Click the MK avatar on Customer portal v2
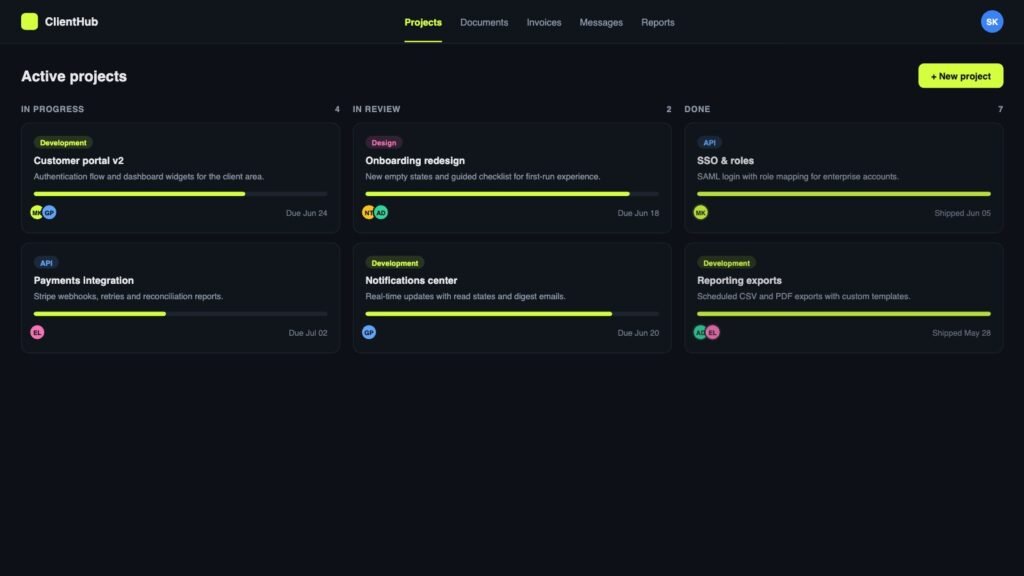 [x=37, y=212]
